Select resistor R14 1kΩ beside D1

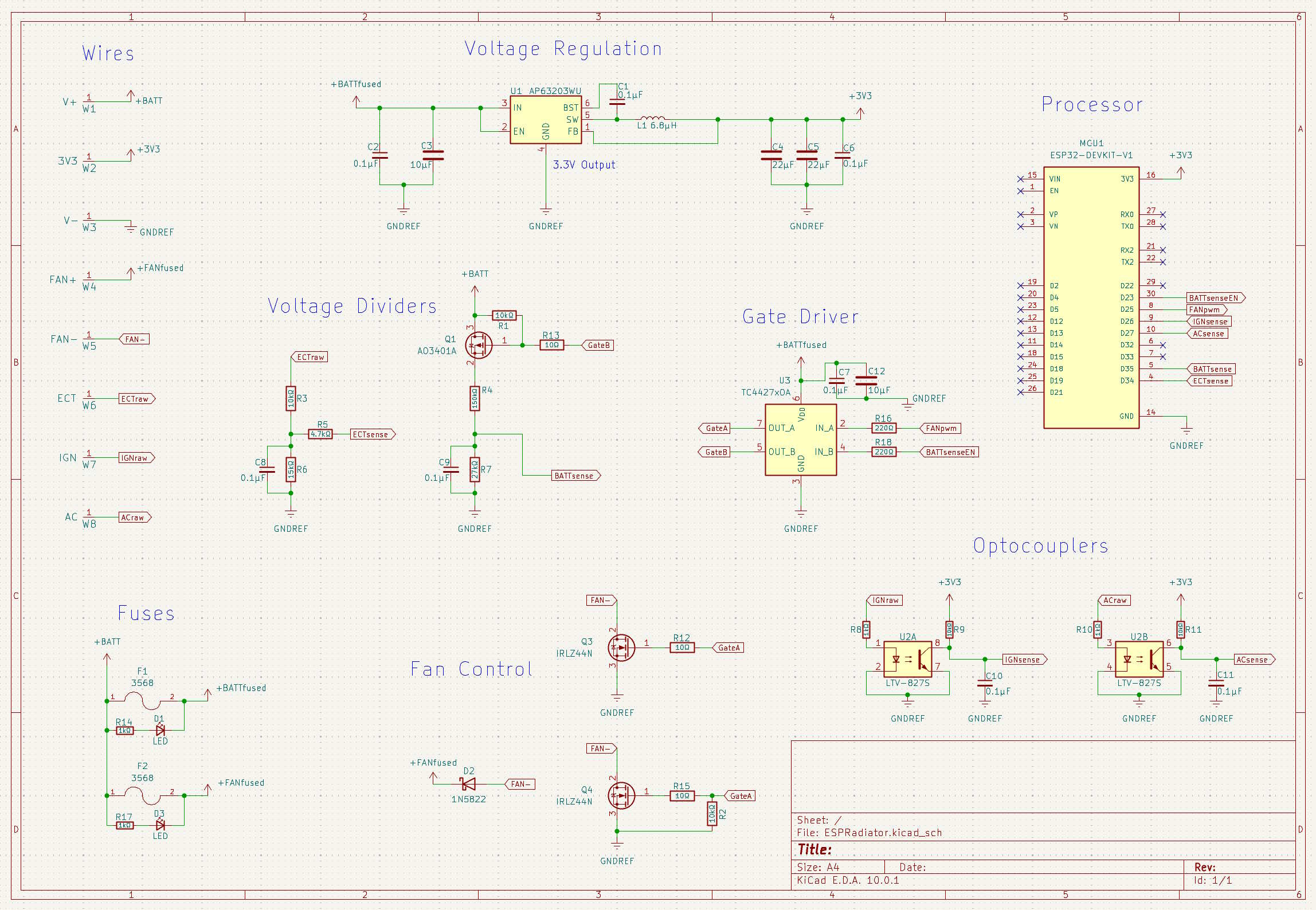[x=124, y=730]
